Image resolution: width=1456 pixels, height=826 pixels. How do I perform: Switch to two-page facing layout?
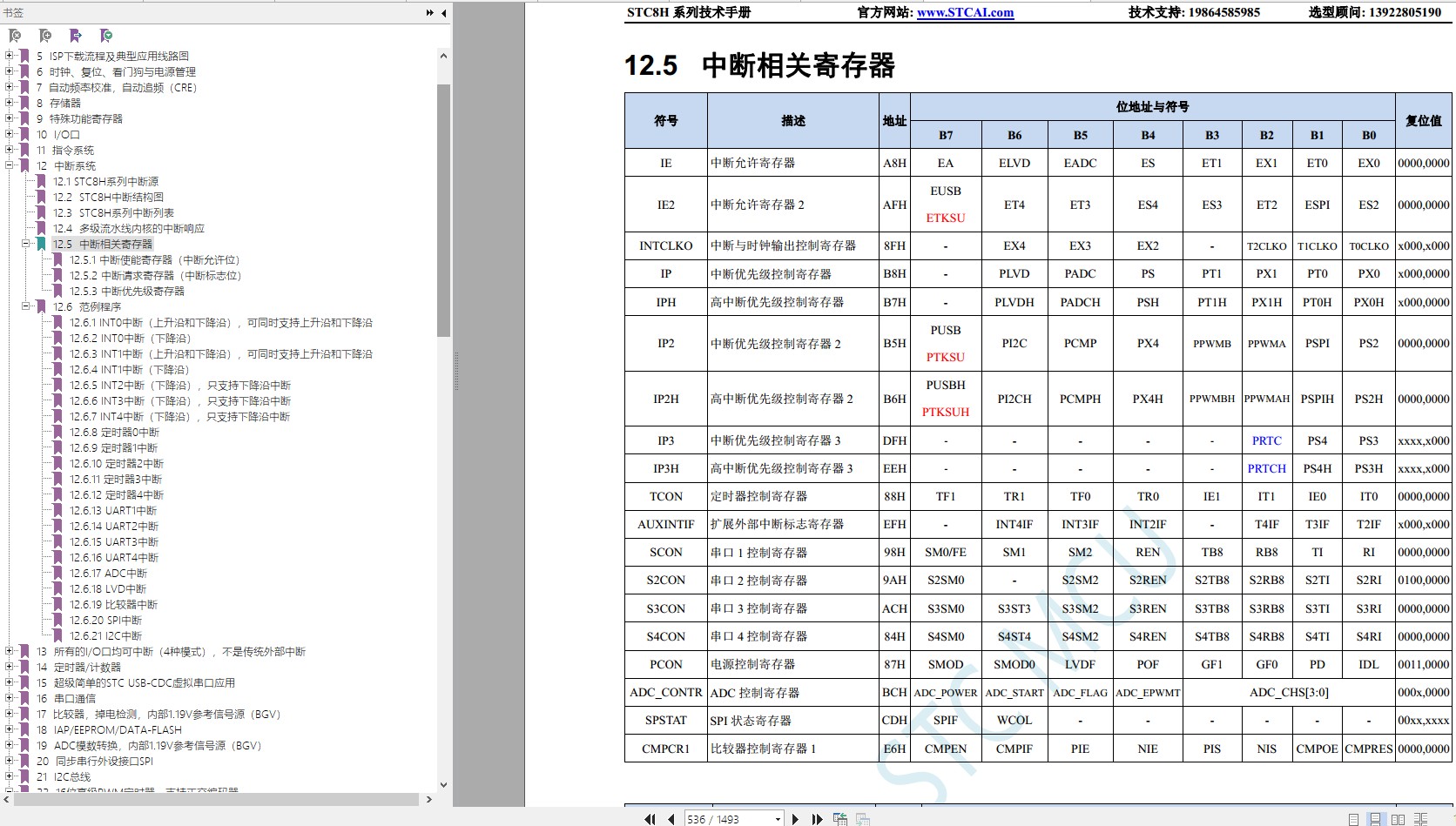tap(1398, 819)
